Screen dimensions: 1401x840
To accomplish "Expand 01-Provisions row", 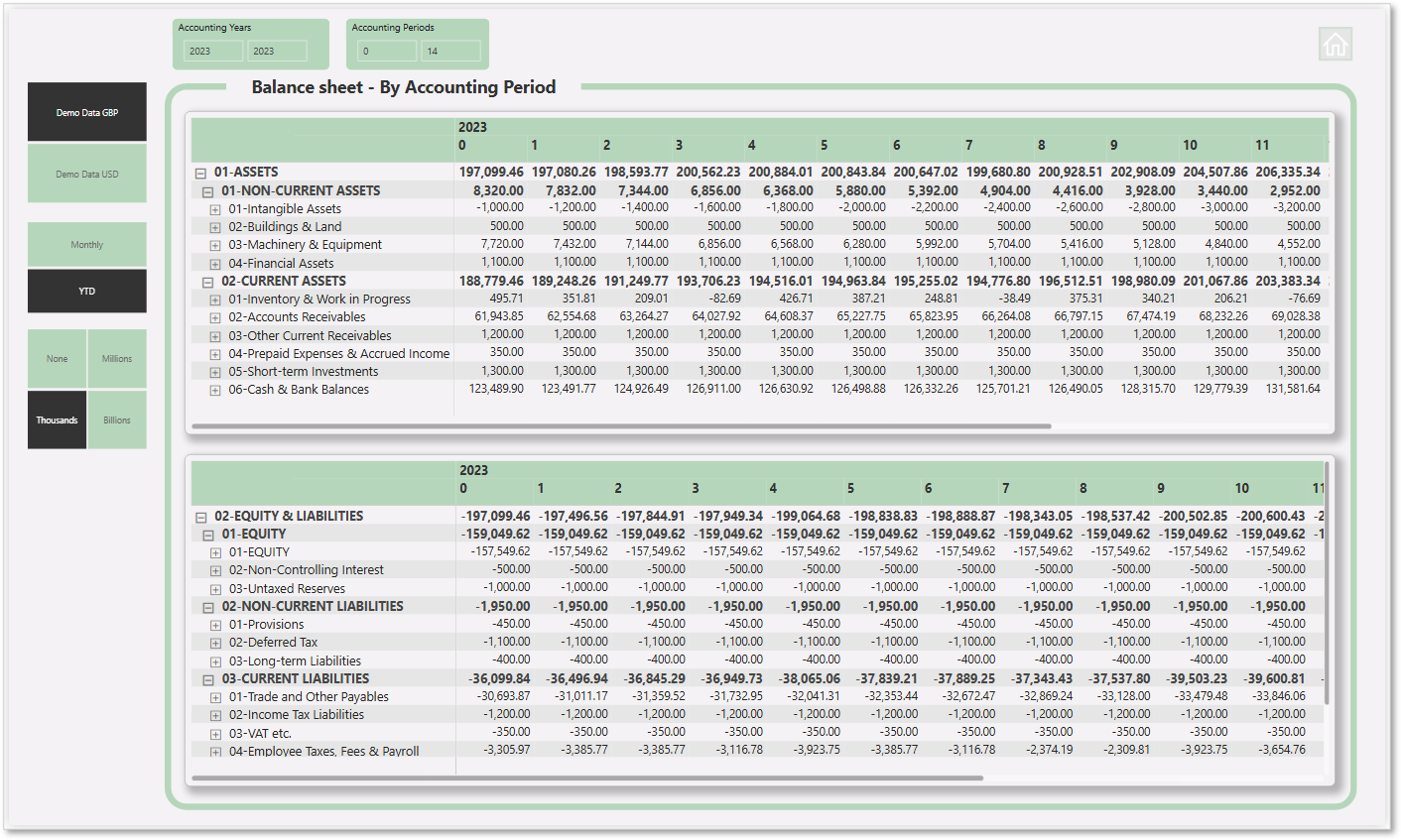I will [x=215, y=625].
